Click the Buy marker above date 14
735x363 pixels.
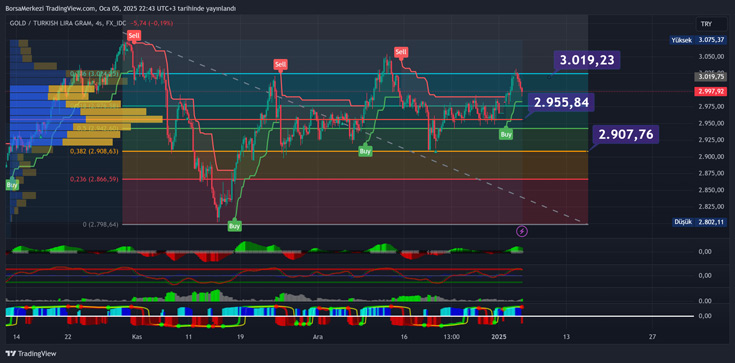12,185
